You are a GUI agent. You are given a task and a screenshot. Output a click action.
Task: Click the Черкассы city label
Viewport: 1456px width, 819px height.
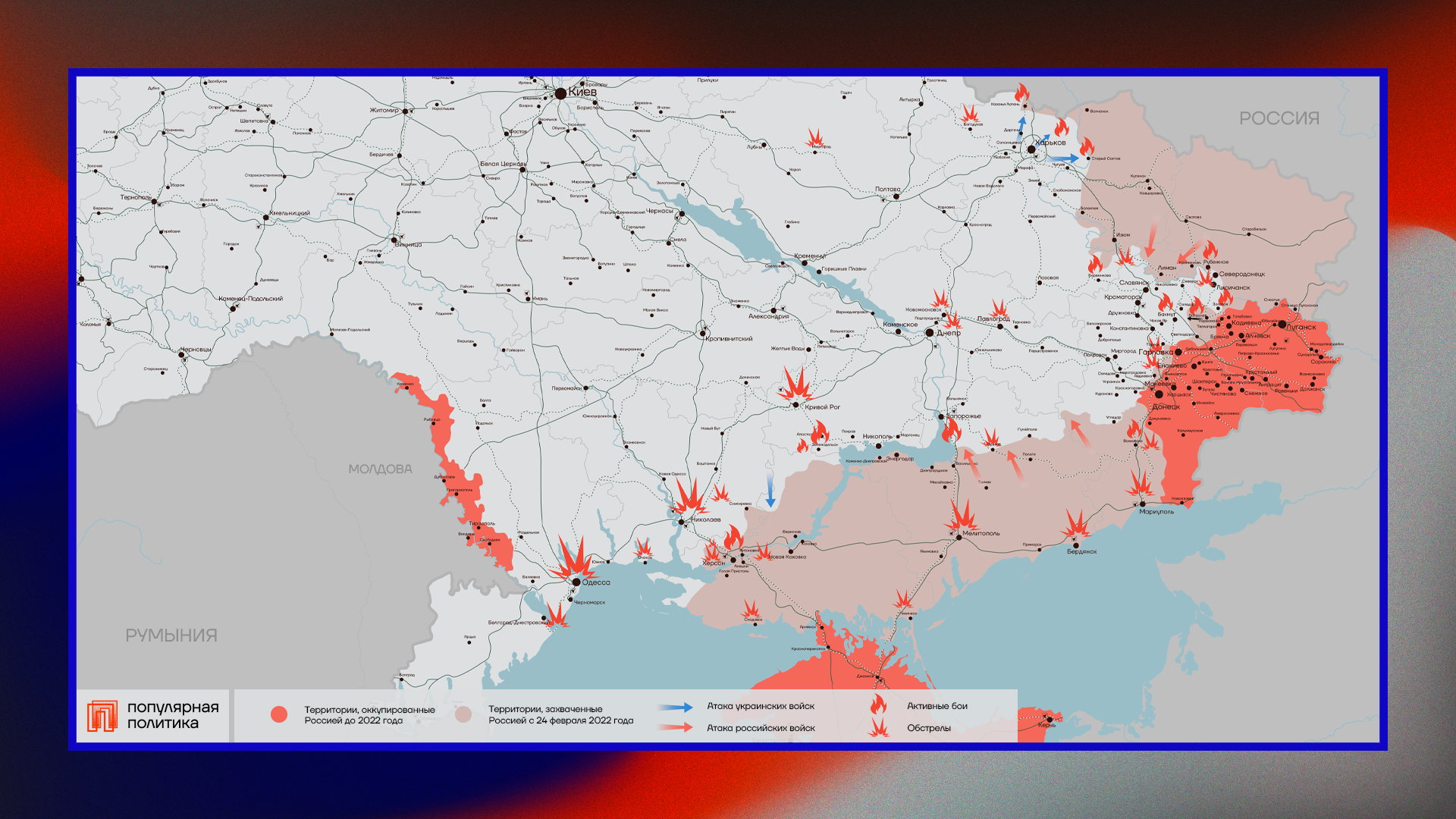coord(660,212)
